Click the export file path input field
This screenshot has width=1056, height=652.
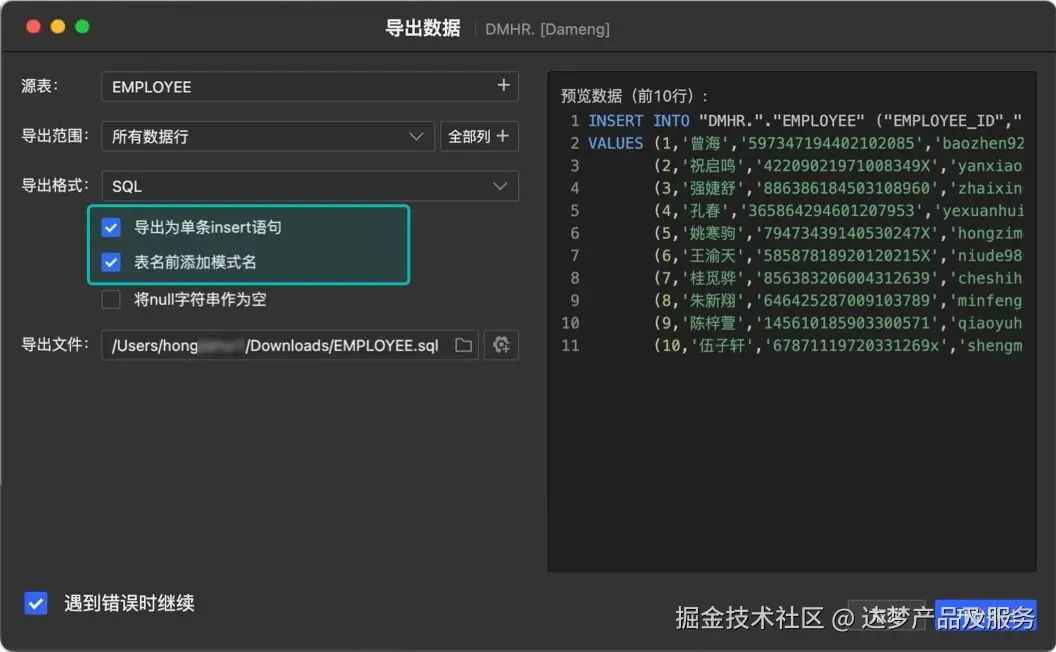pos(290,345)
